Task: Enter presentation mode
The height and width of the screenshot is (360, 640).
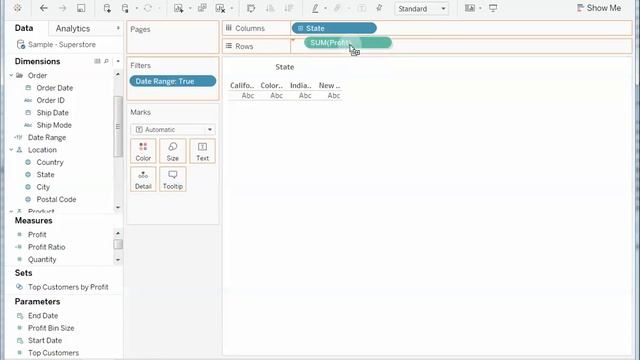Action: click(x=493, y=8)
